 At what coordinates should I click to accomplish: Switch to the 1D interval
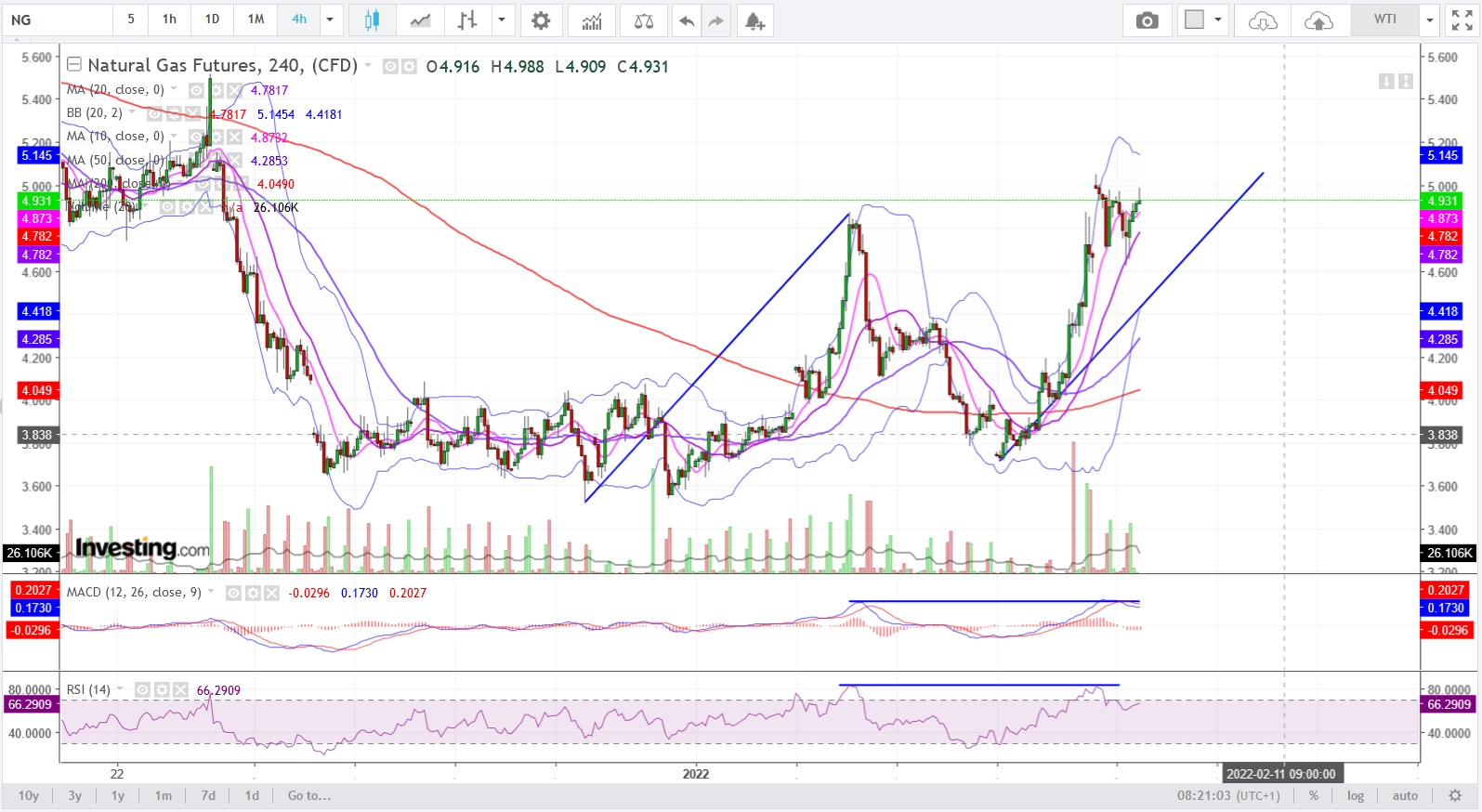click(212, 20)
